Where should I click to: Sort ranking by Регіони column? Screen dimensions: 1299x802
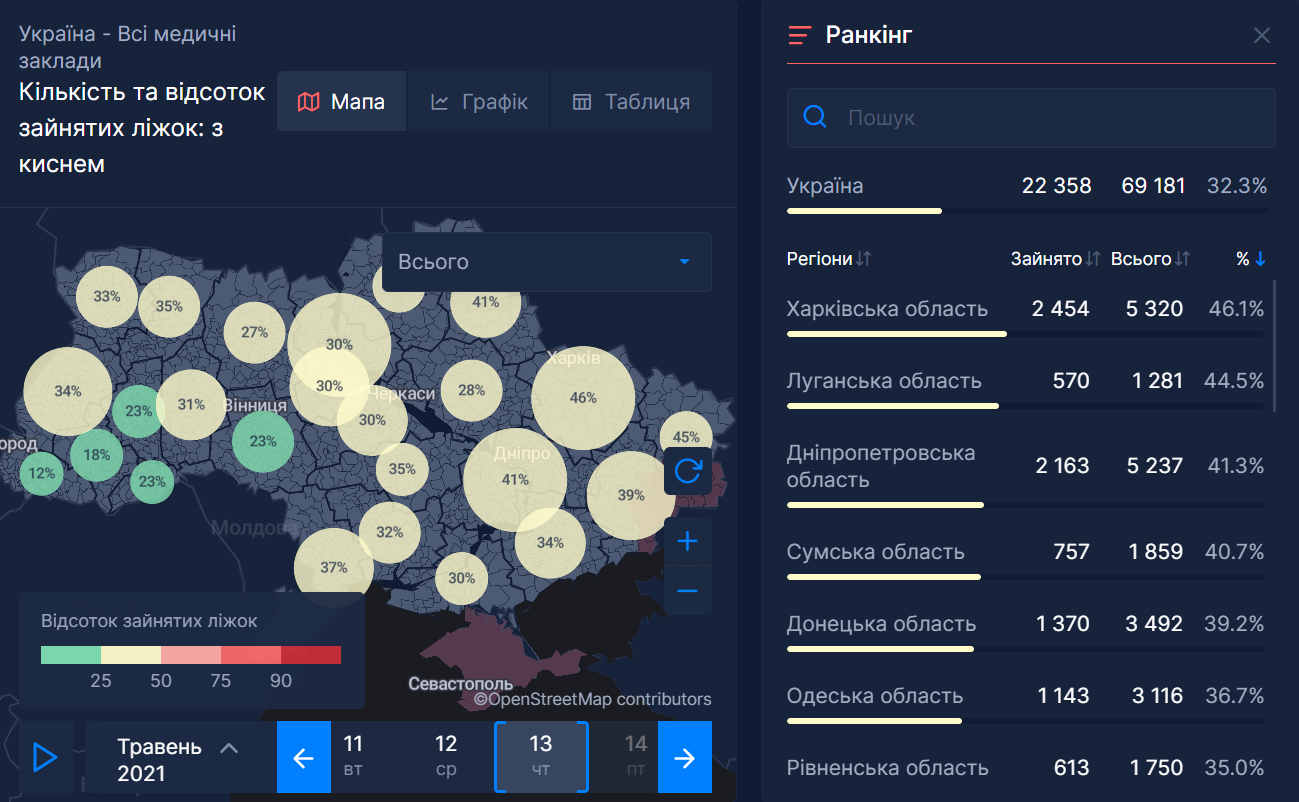pyautogui.click(x=829, y=259)
